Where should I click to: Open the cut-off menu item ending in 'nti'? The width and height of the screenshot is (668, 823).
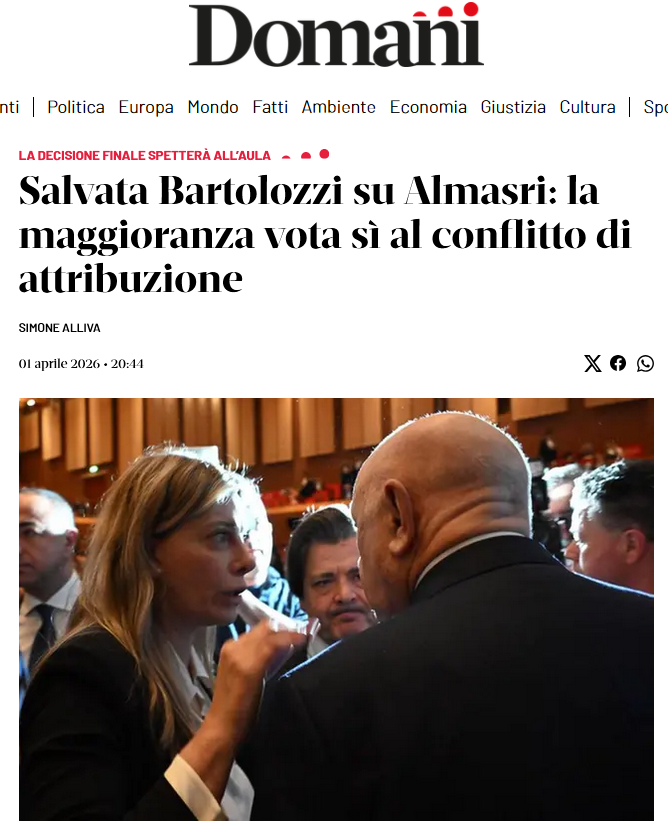pos(9,107)
